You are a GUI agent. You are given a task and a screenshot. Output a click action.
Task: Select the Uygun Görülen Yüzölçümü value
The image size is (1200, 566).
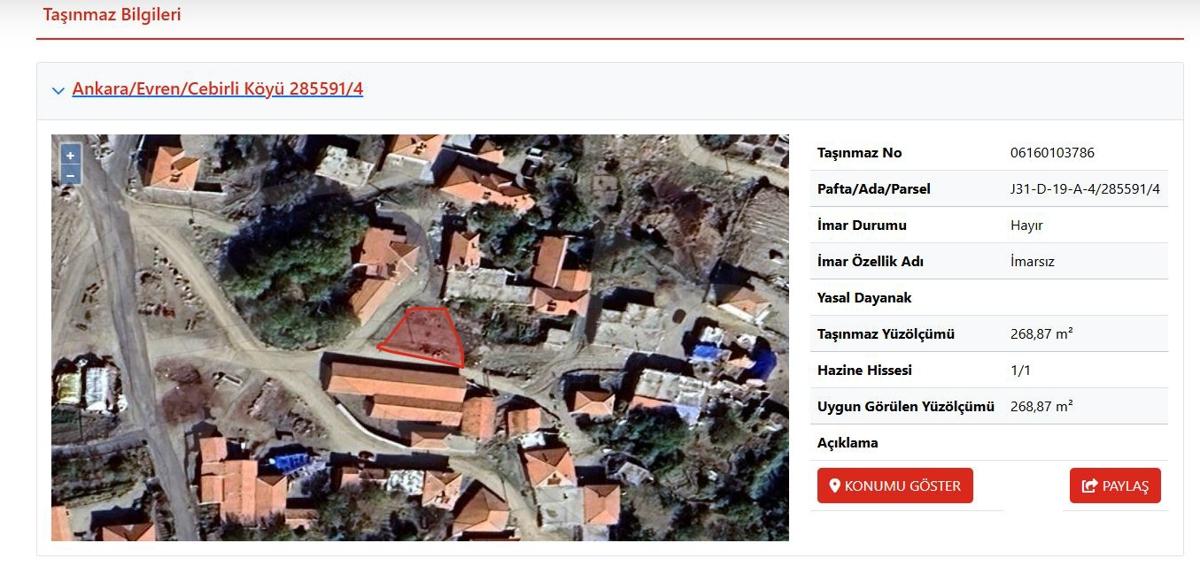point(1041,406)
